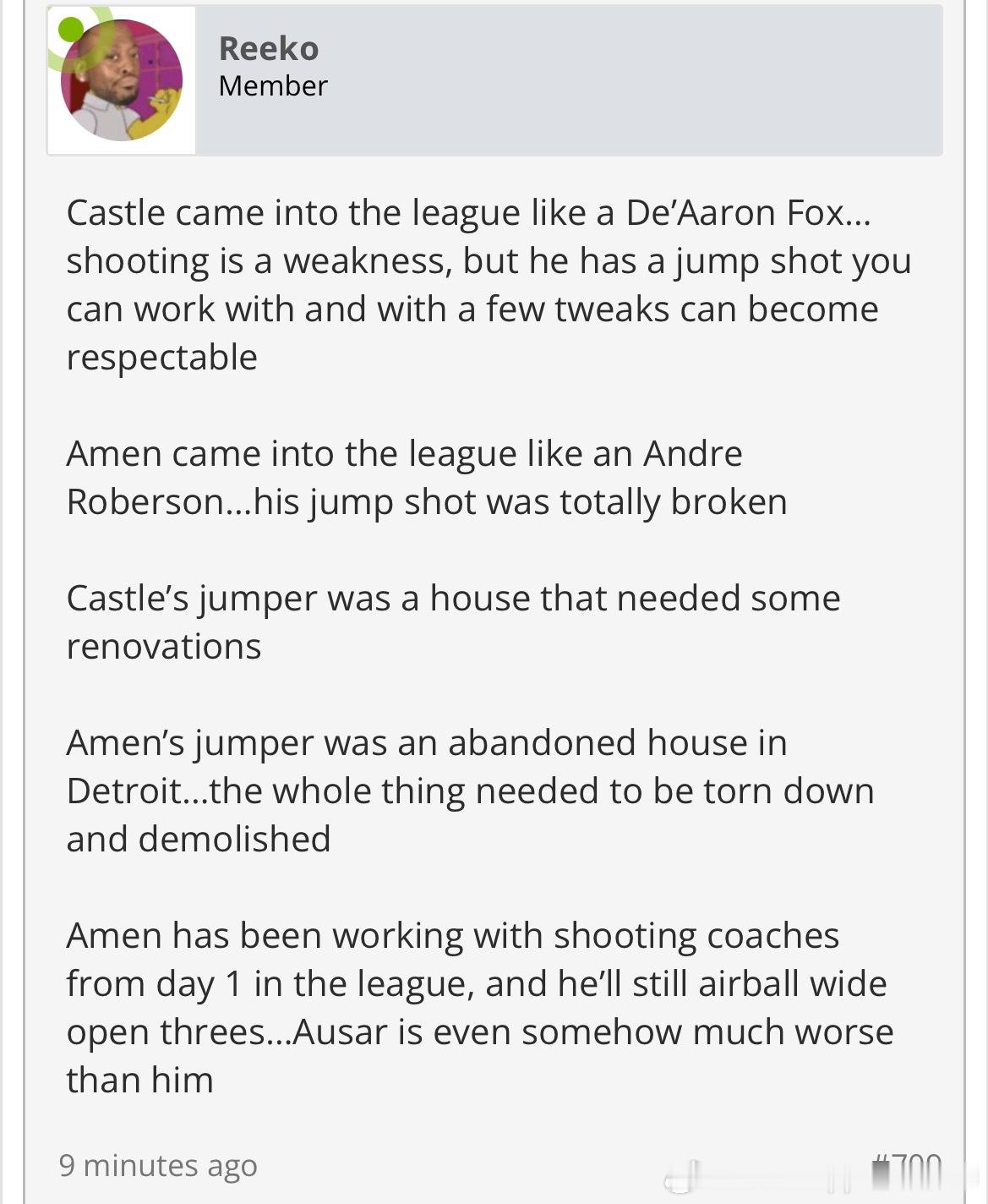Click the word 'respectable' ending the first paragraph
Image resolution: width=988 pixels, height=1204 pixels.
tap(161, 358)
